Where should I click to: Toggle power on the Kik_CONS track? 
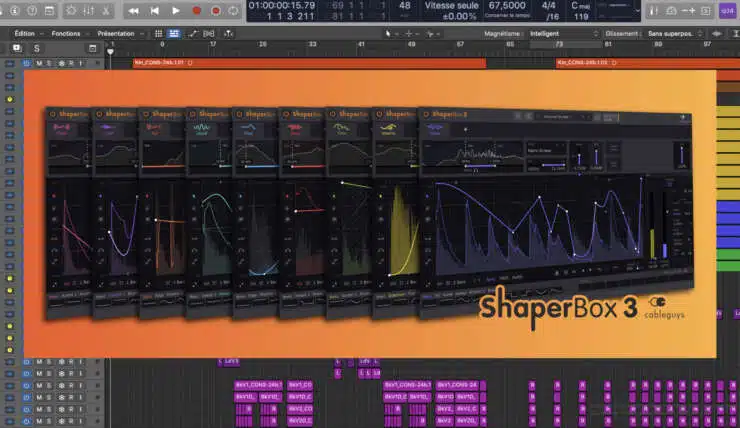pyautogui.click(x=26, y=63)
